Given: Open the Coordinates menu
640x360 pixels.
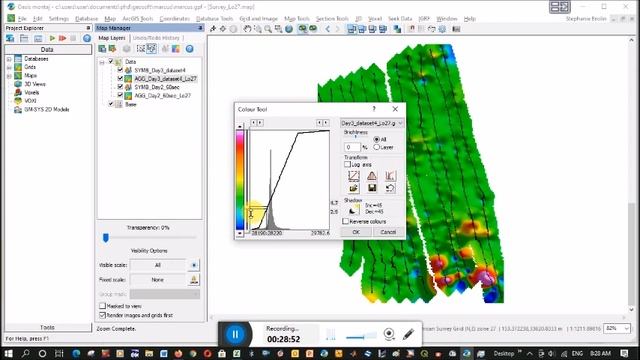Looking at the screenshot, I should click(175, 19).
